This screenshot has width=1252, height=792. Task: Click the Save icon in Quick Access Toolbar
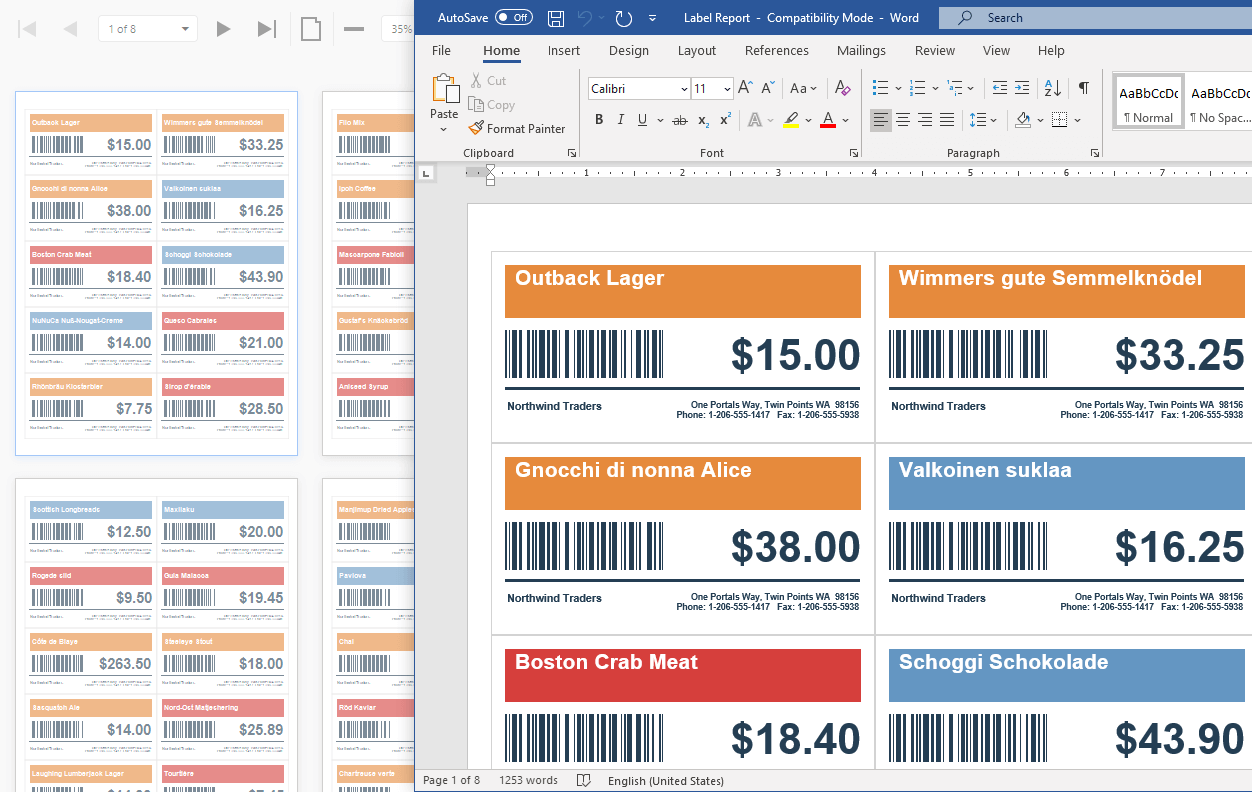tap(555, 17)
